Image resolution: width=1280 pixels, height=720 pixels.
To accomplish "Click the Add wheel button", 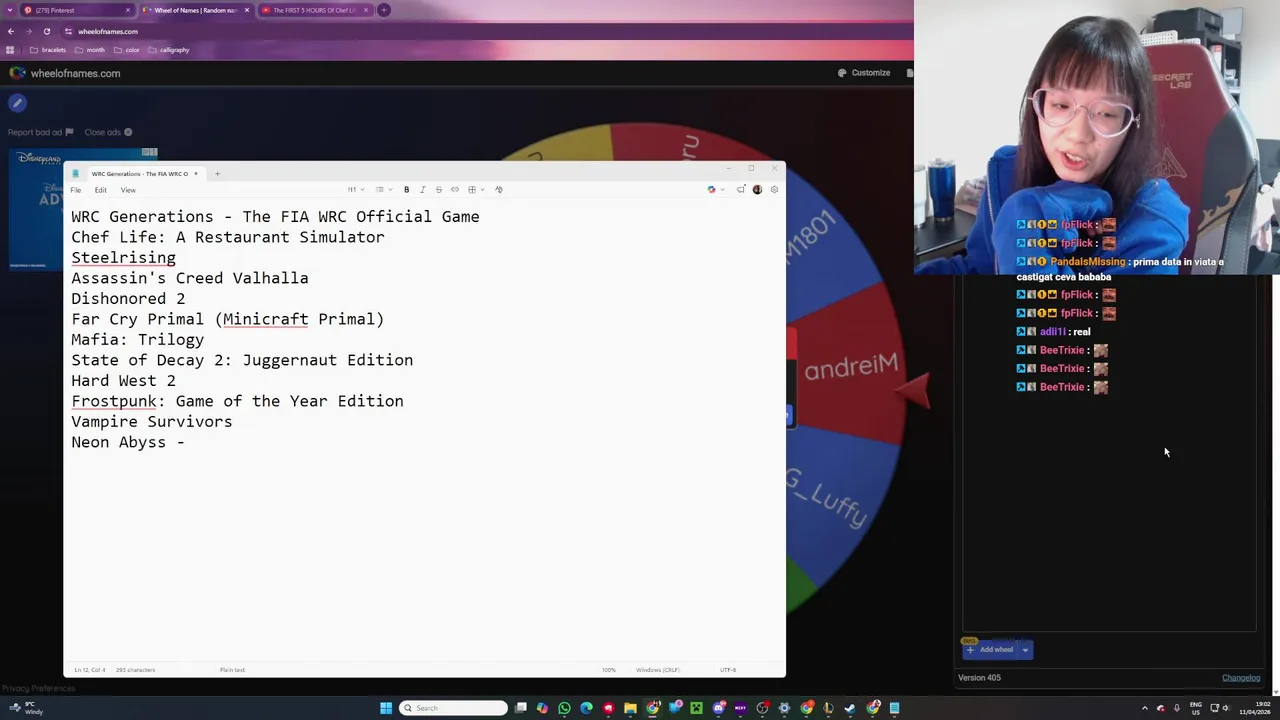I will 990,650.
